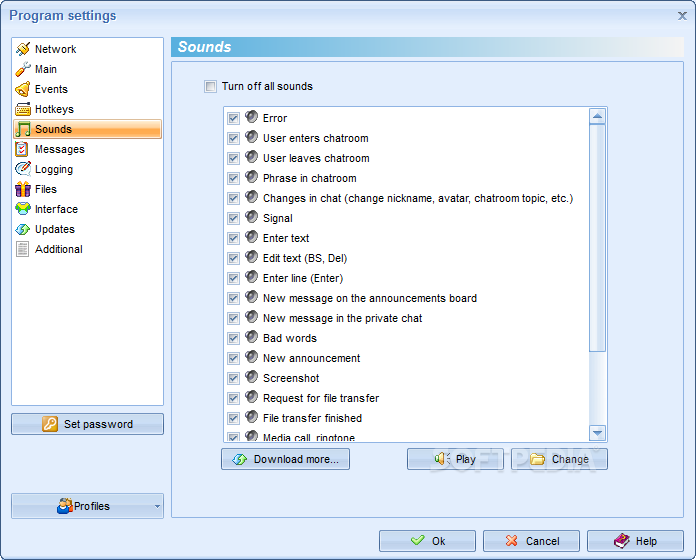Enable Turn off all sounds checkbox
Viewport: 696px width, 560px height.
pyautogui.click(x=210, y=86)
